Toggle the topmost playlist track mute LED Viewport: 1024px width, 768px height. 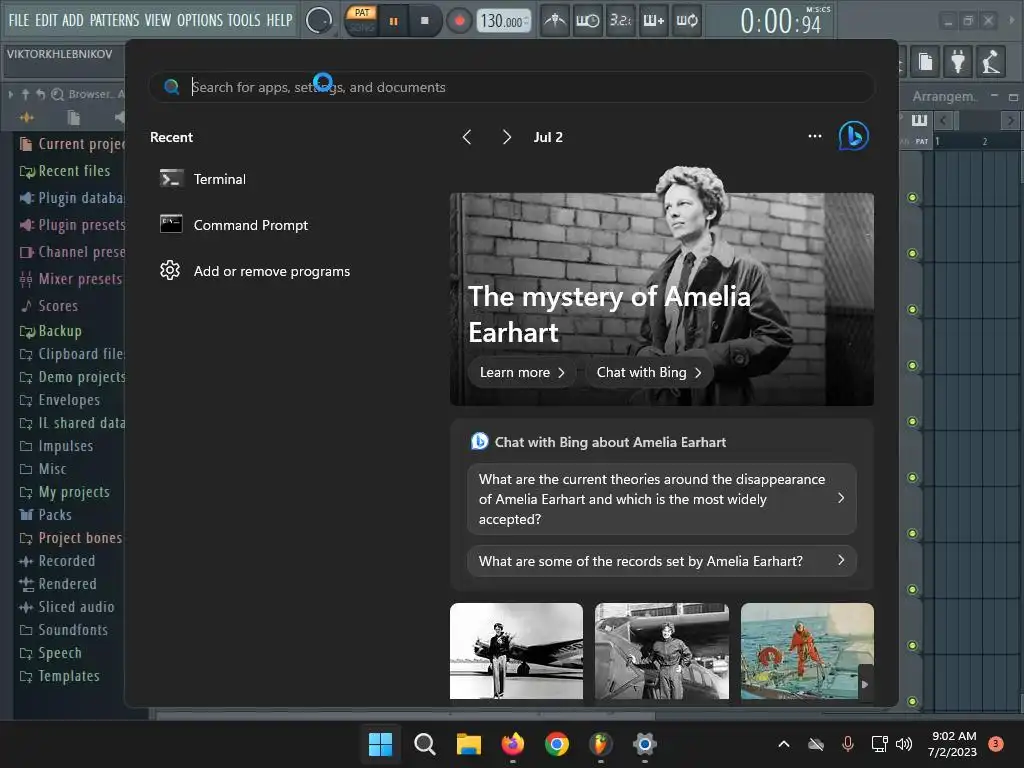(912, 197)
